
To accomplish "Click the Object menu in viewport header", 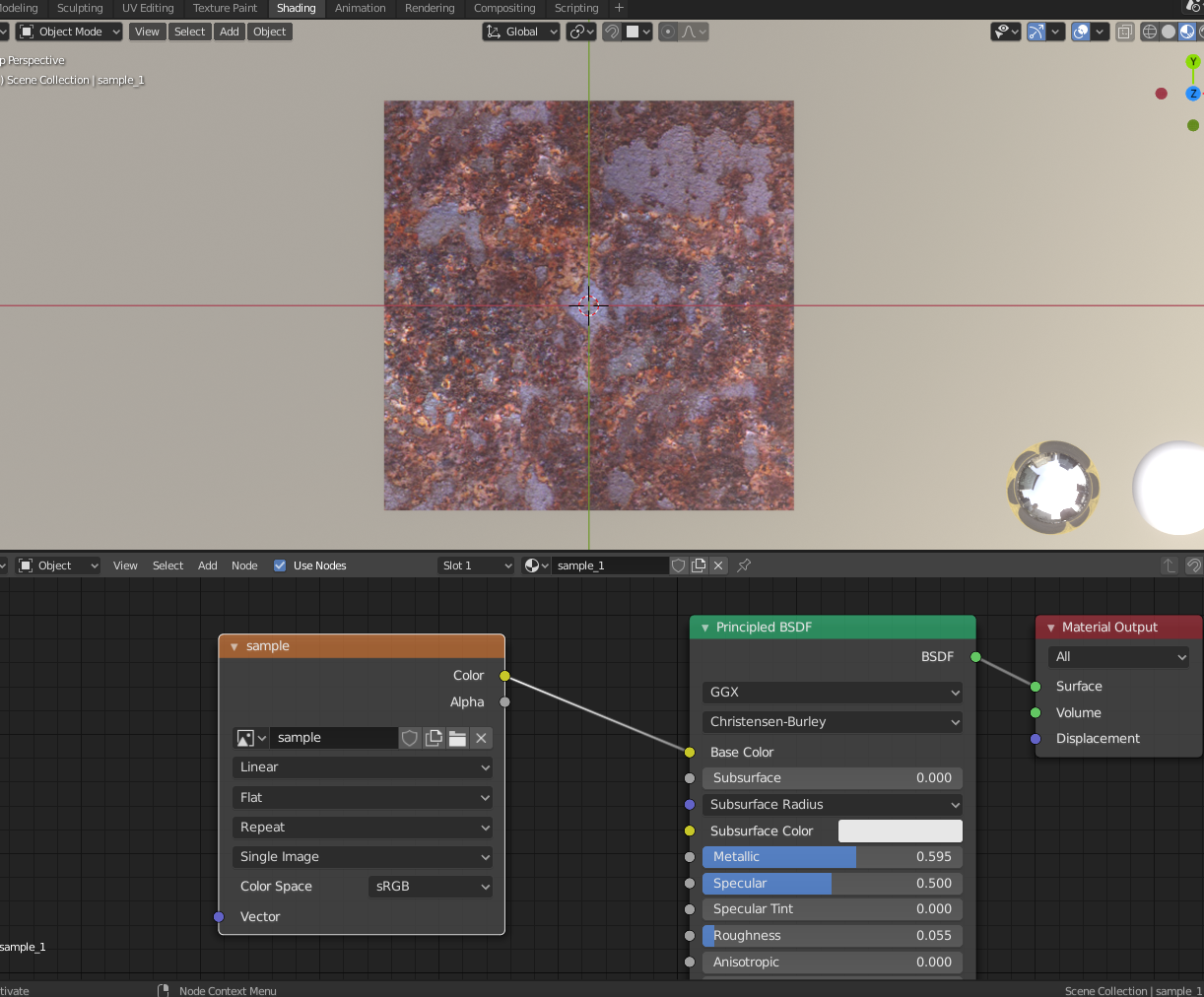I will (269, 32).
